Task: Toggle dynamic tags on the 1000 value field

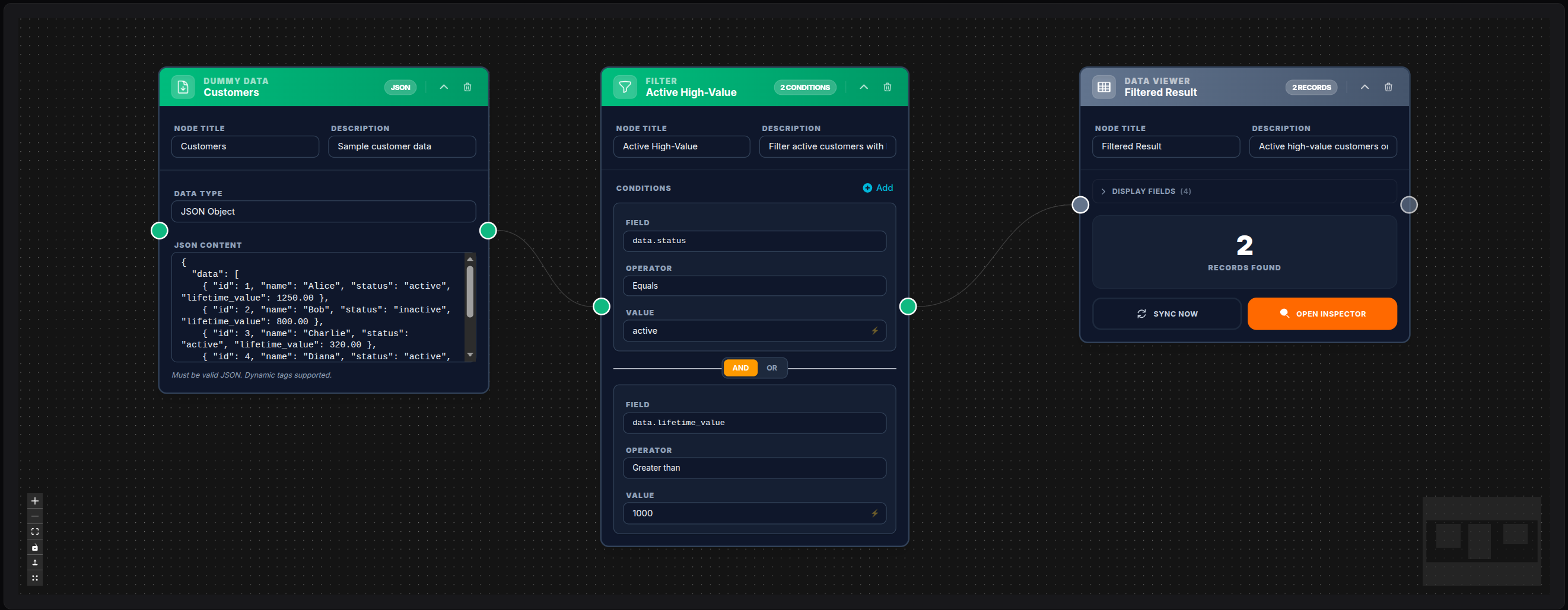Action: (874, 513)
